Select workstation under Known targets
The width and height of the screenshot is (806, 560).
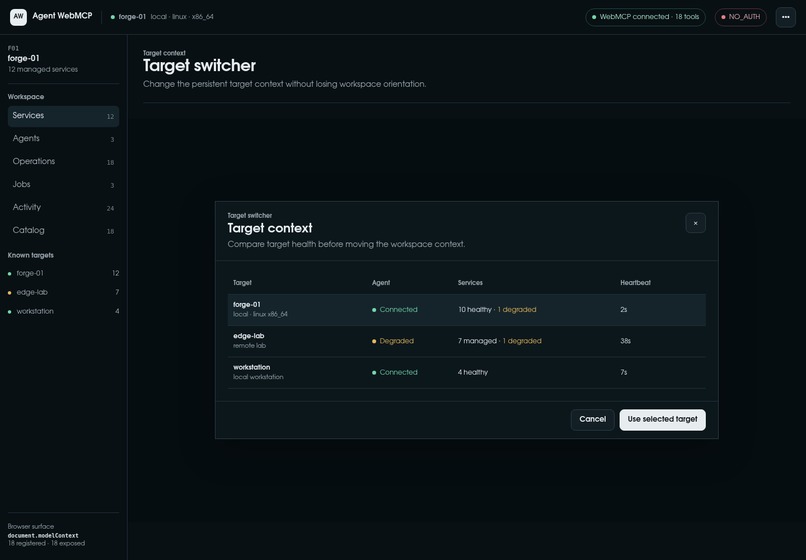(63, 312)
